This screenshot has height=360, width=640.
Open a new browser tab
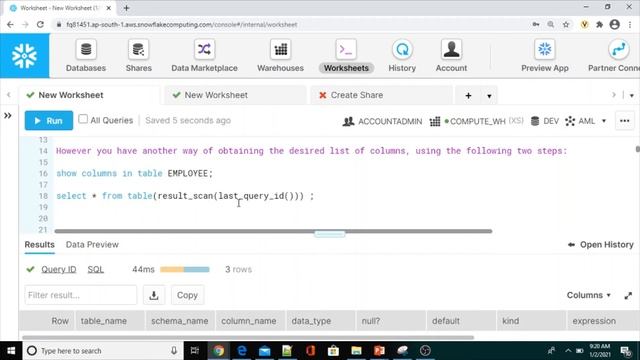point(127,8)
